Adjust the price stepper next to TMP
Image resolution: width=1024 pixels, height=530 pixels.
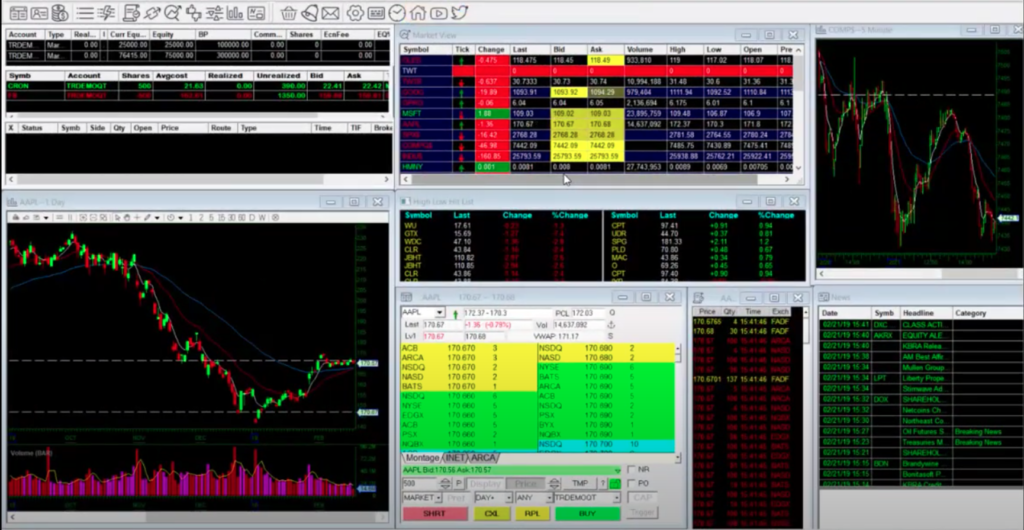(x=554, y=484)
